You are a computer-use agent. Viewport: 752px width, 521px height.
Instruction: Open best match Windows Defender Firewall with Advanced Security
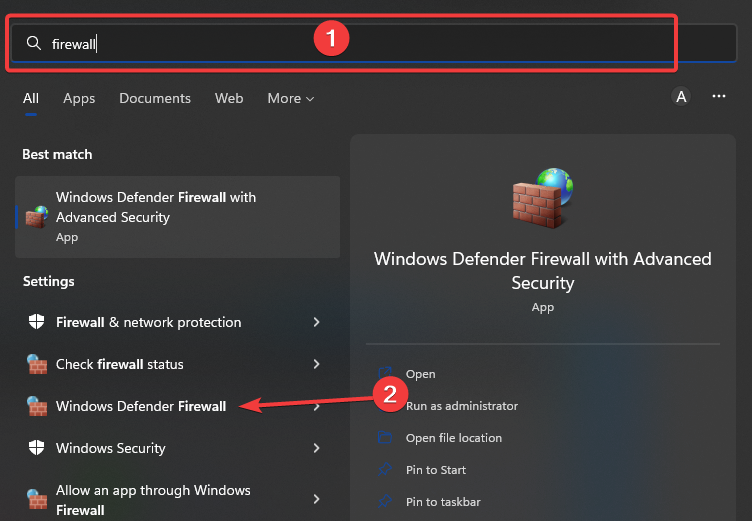click(x=177, y=217)
